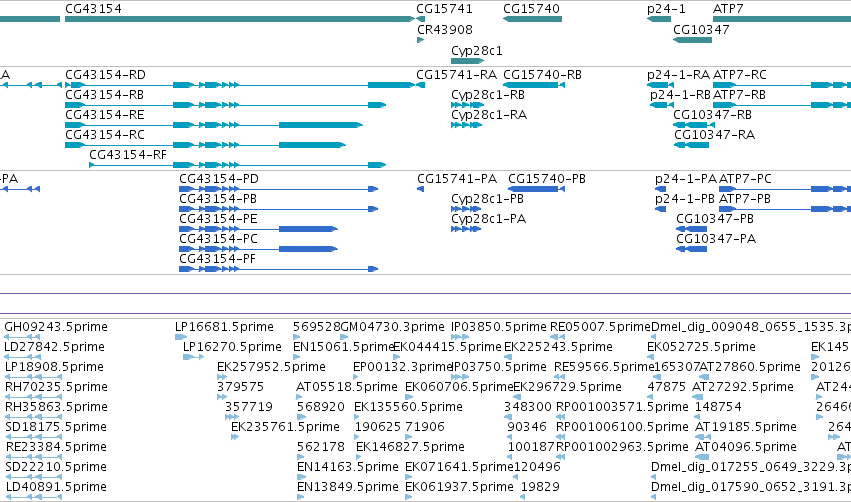Select transcript CG10347-RA
This screenshot has height=502, width=851.
pyautogui.click(x=691, y=145)
